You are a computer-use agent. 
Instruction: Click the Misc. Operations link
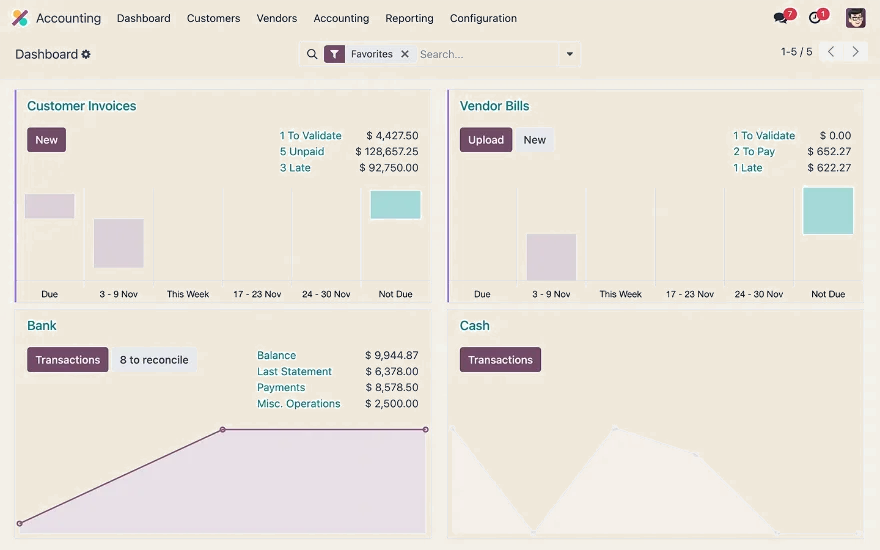click(299, 404)
